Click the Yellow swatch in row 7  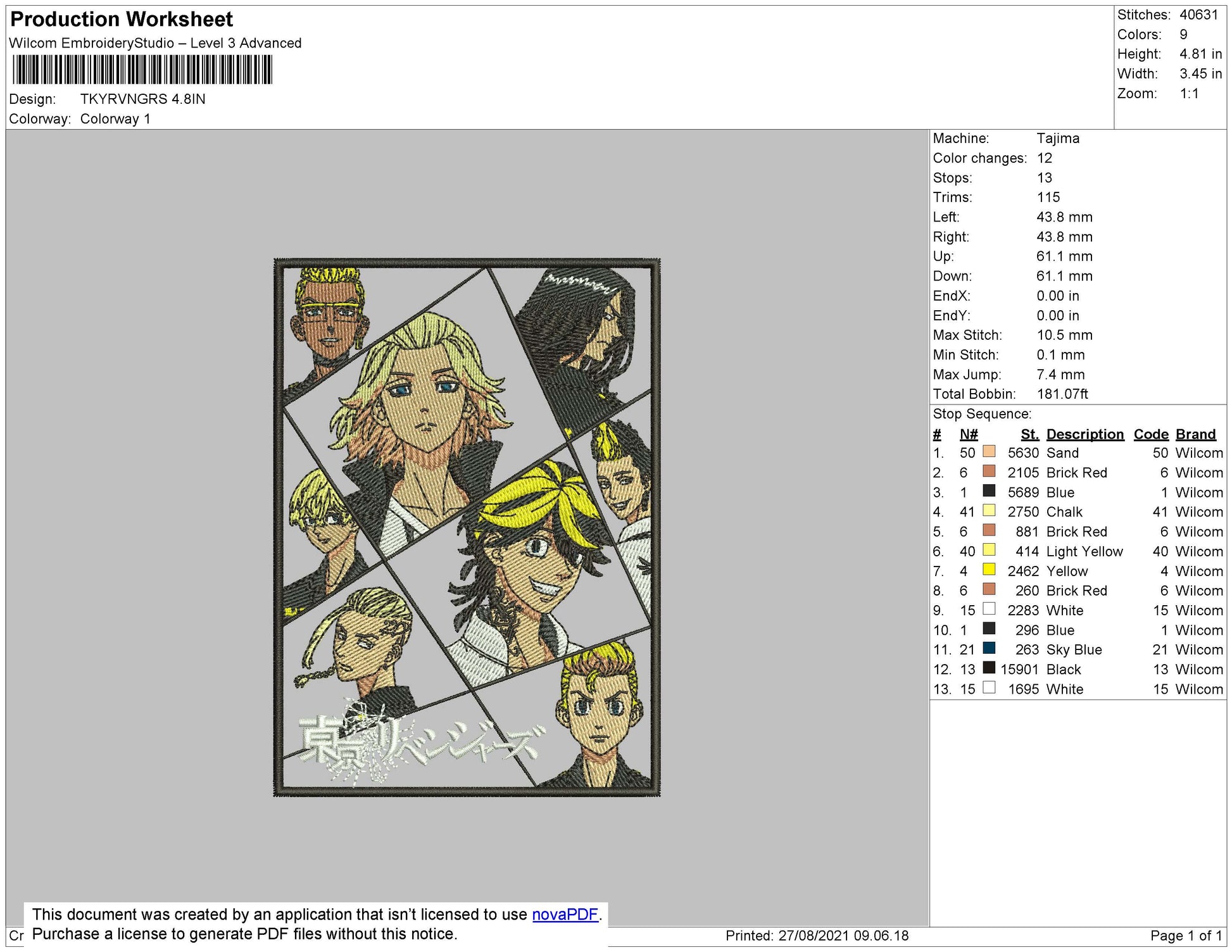pyautogui.click(x=989, y=570)
